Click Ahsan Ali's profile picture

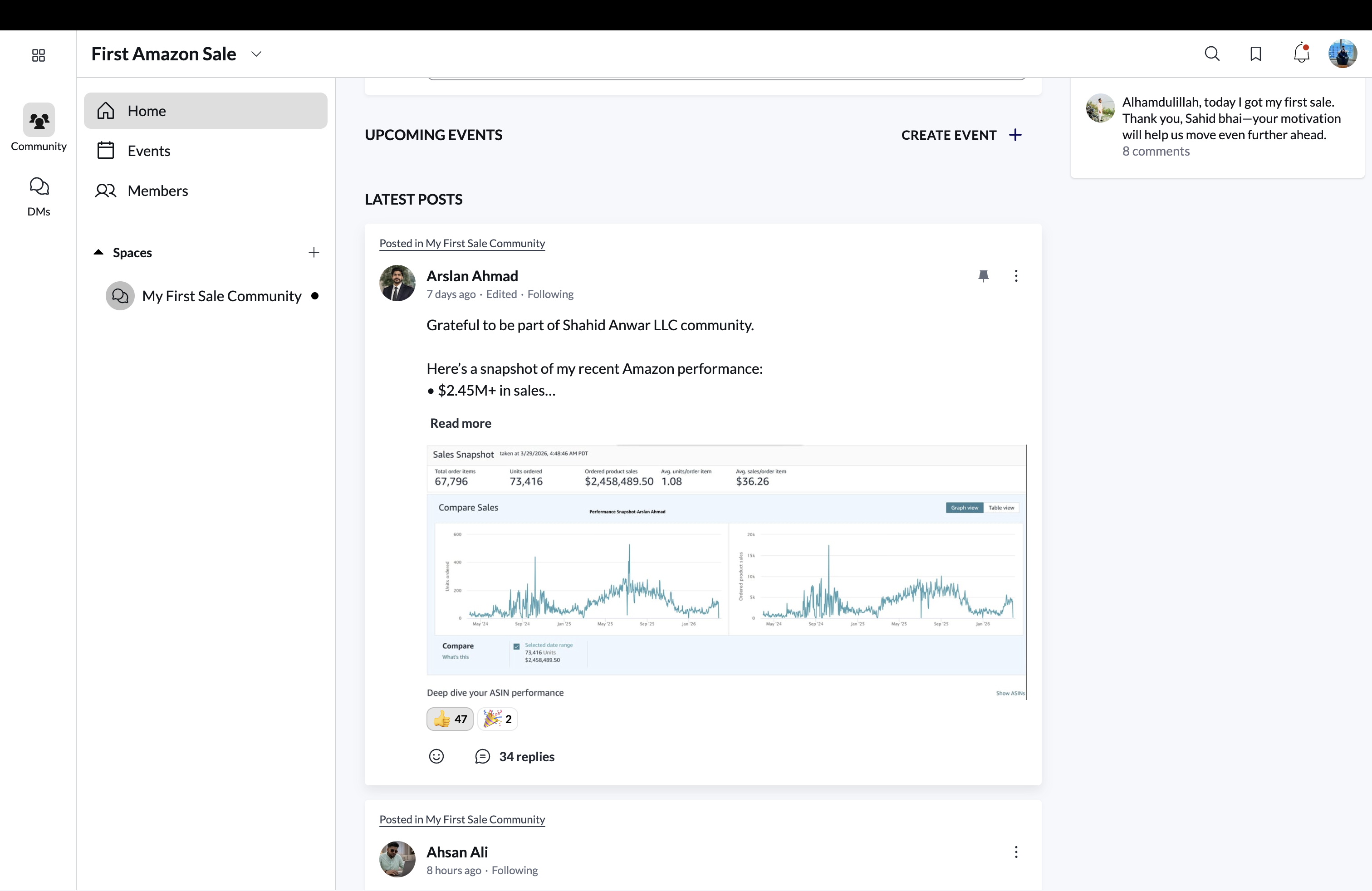tap(397, 859)
